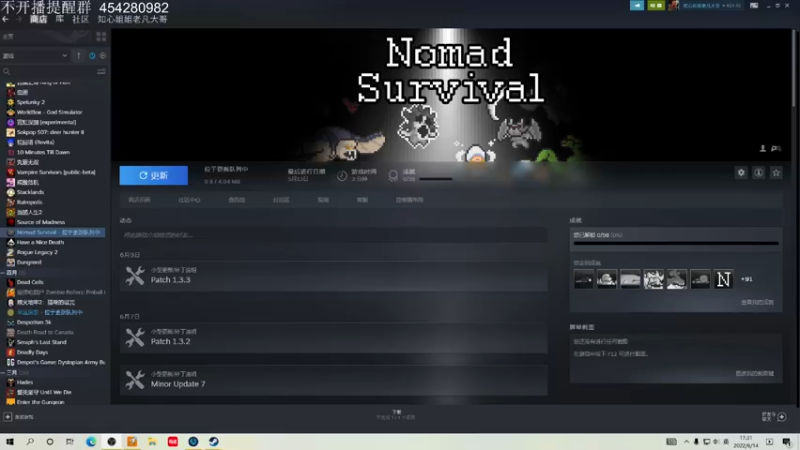Click the Dead Cells game icon

11,282
